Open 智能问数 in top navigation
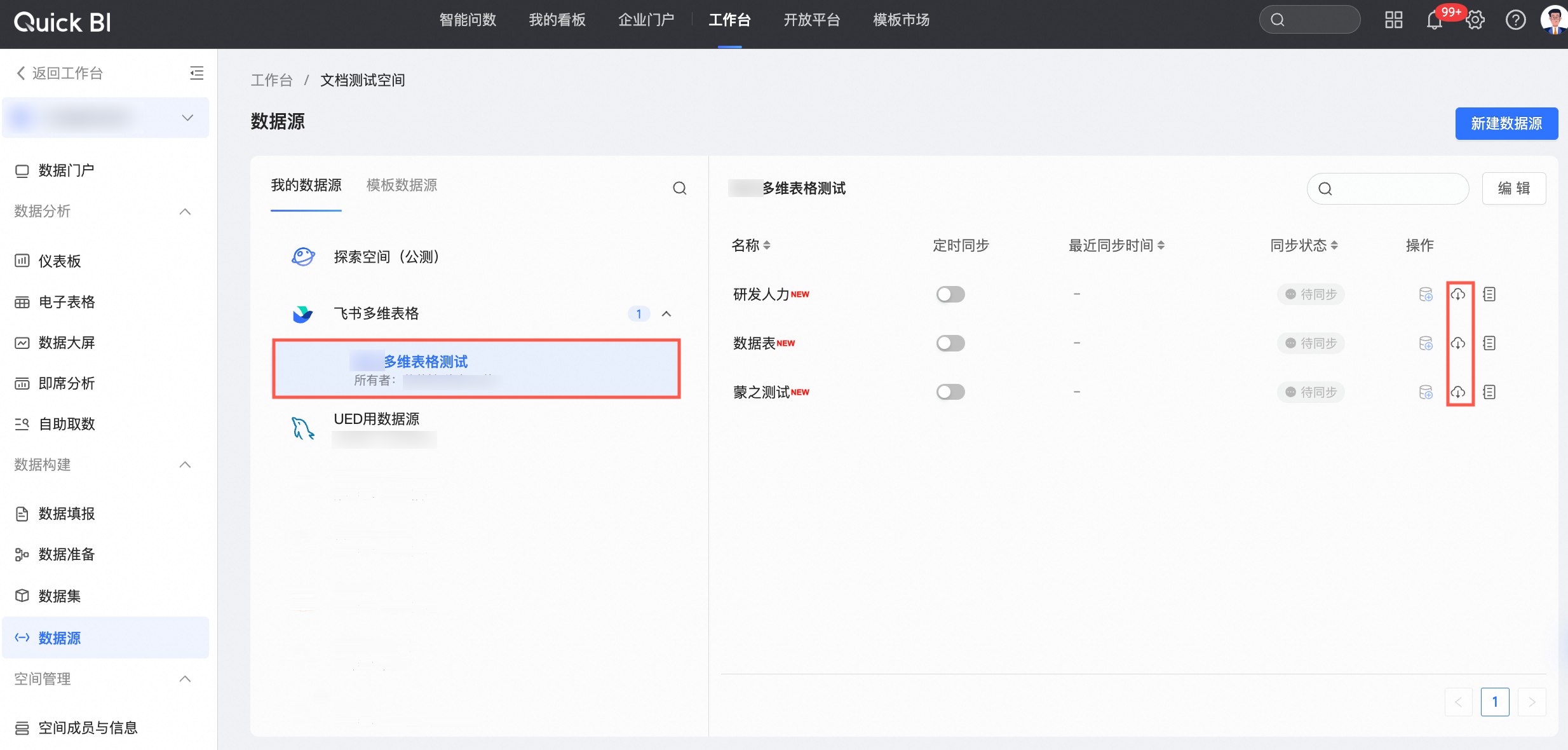Screen dimensions: 1568x750 tap(468, 20)
